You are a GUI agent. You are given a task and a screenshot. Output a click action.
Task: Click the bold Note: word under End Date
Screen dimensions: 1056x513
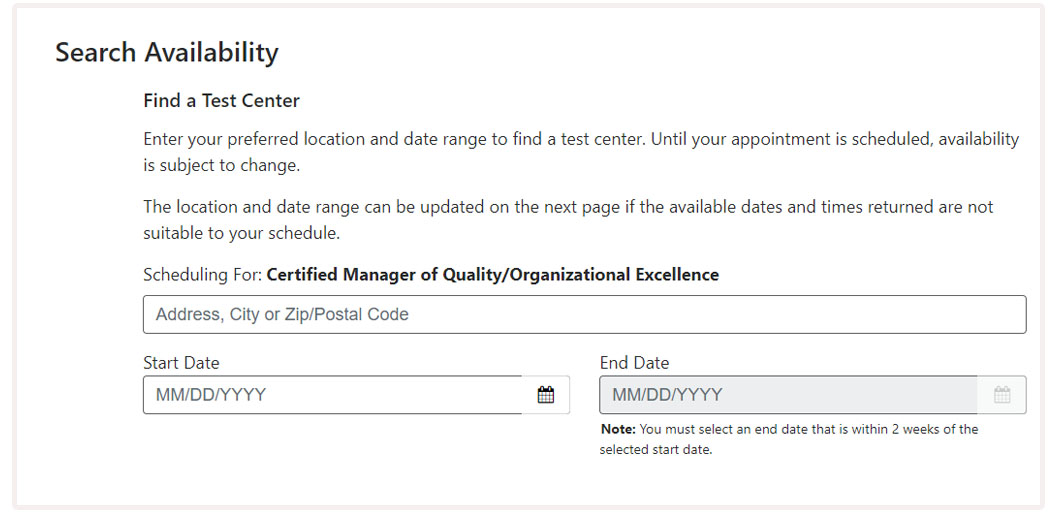618,429
